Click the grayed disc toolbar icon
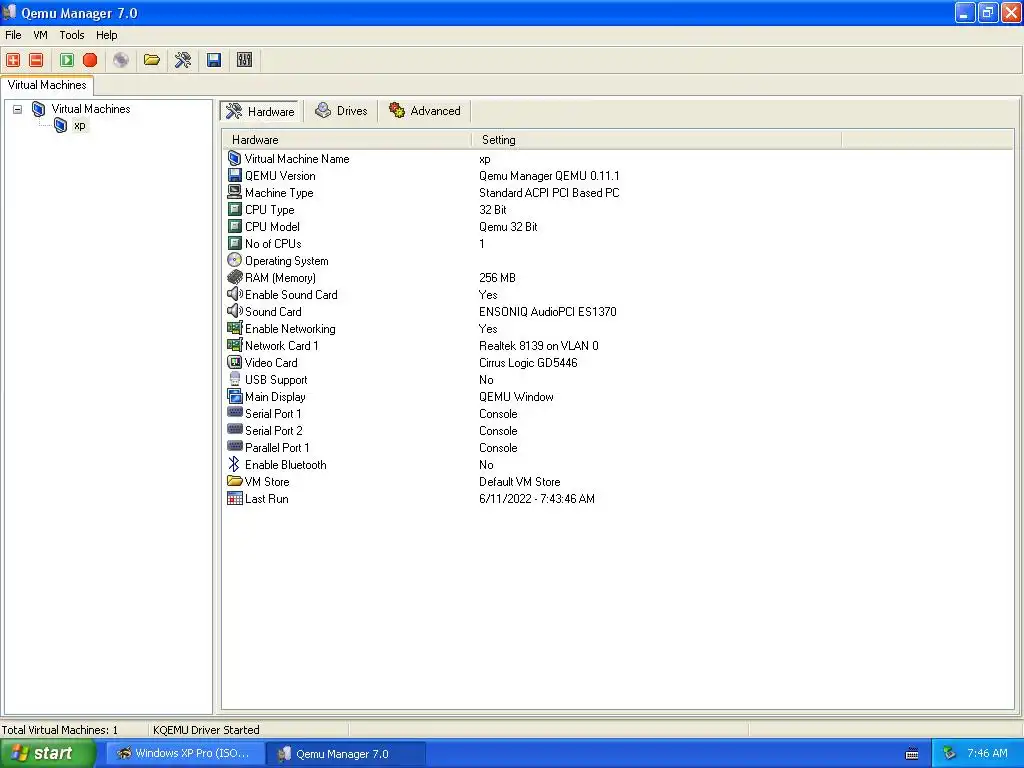 click(121, 60)
